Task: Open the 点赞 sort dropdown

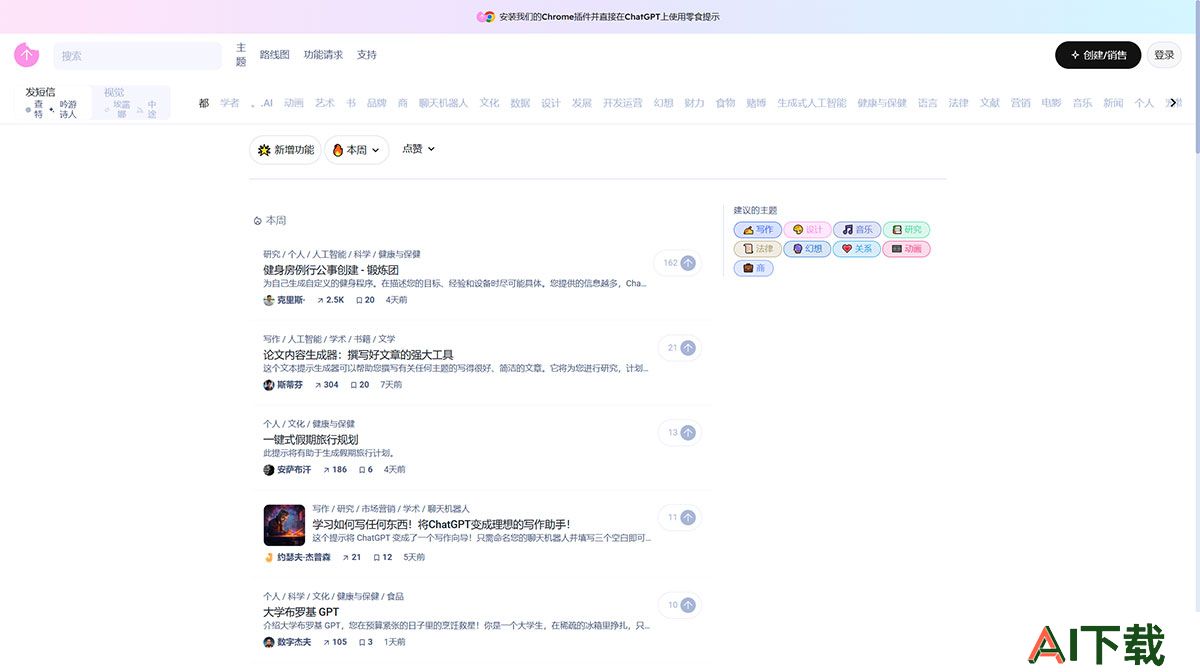Action: coord(418,149)
